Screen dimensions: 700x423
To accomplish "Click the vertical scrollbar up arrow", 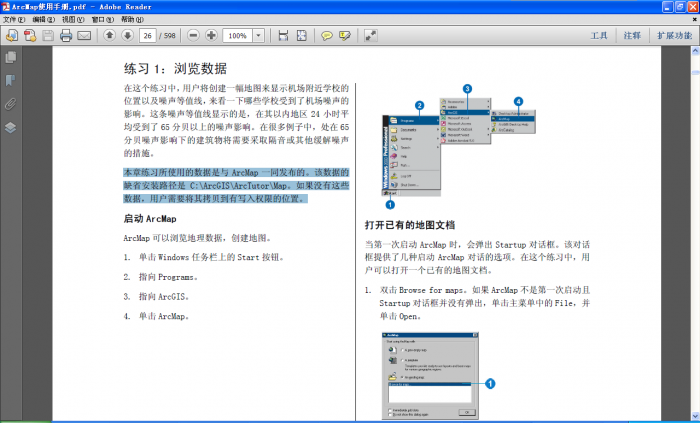I will 696,51.
